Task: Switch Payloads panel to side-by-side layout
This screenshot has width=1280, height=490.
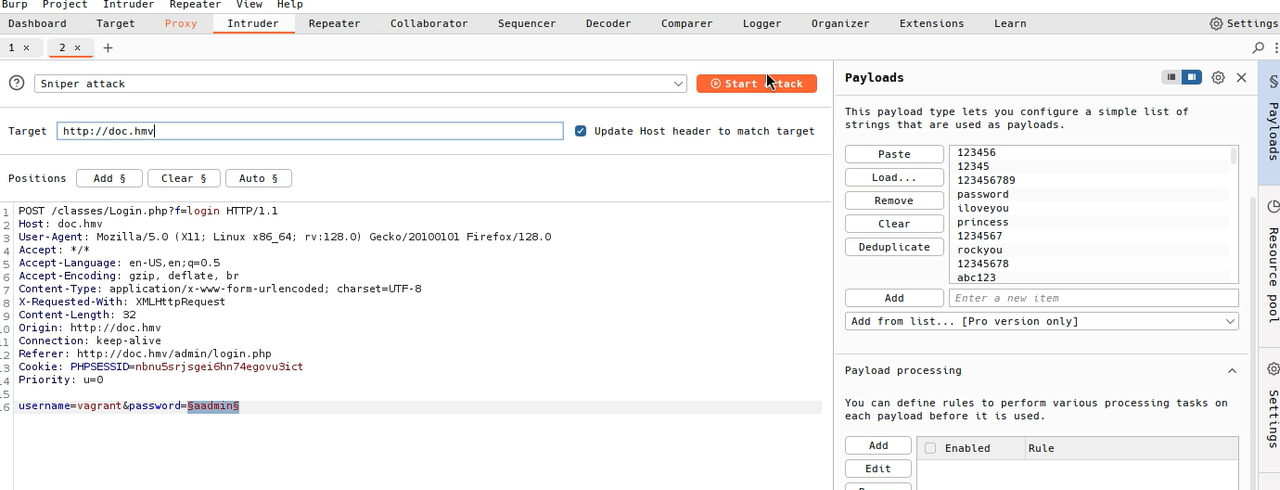Action: [1191, 77]
